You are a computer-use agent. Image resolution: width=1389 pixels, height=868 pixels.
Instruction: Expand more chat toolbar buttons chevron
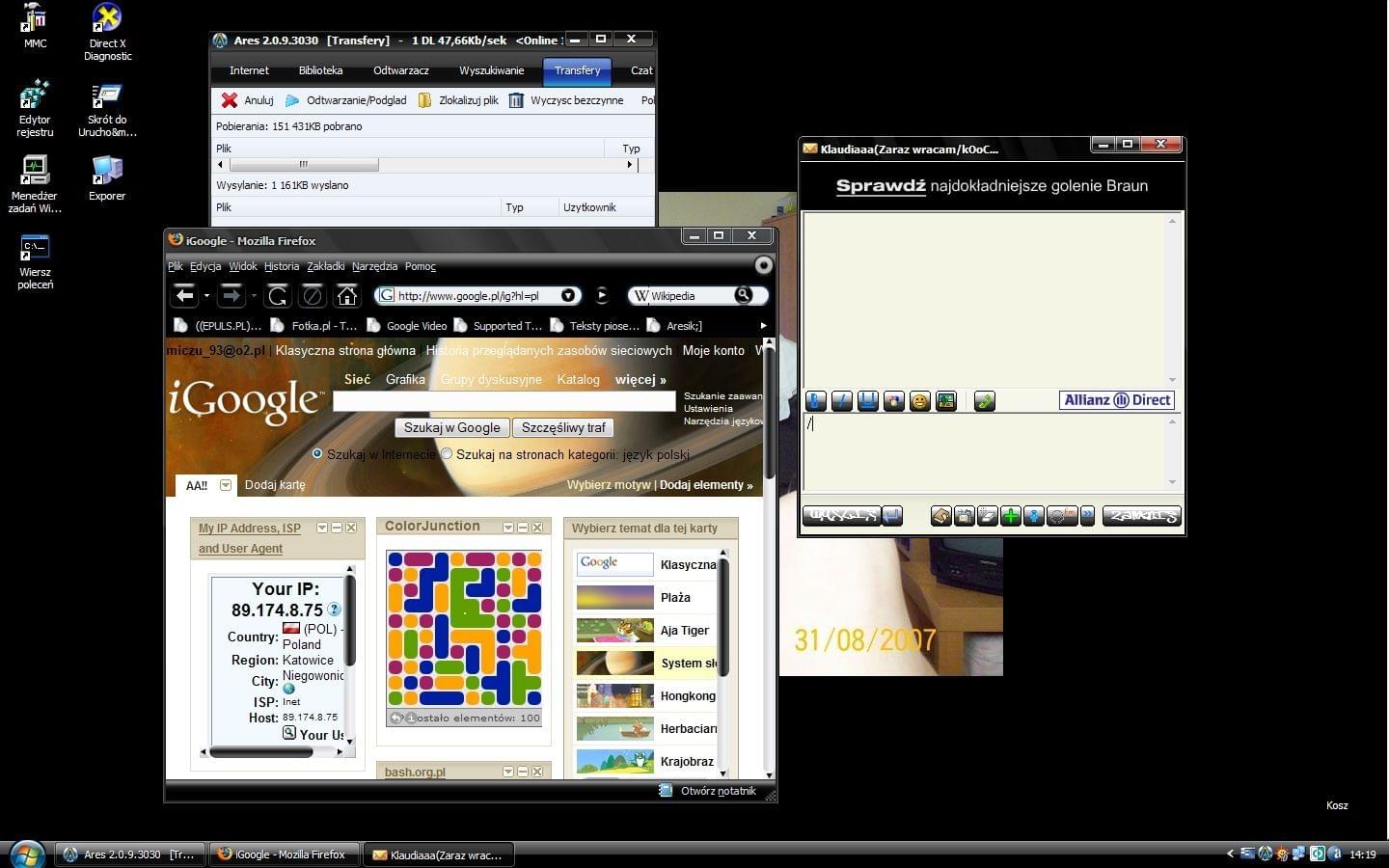click(1087, 516)
